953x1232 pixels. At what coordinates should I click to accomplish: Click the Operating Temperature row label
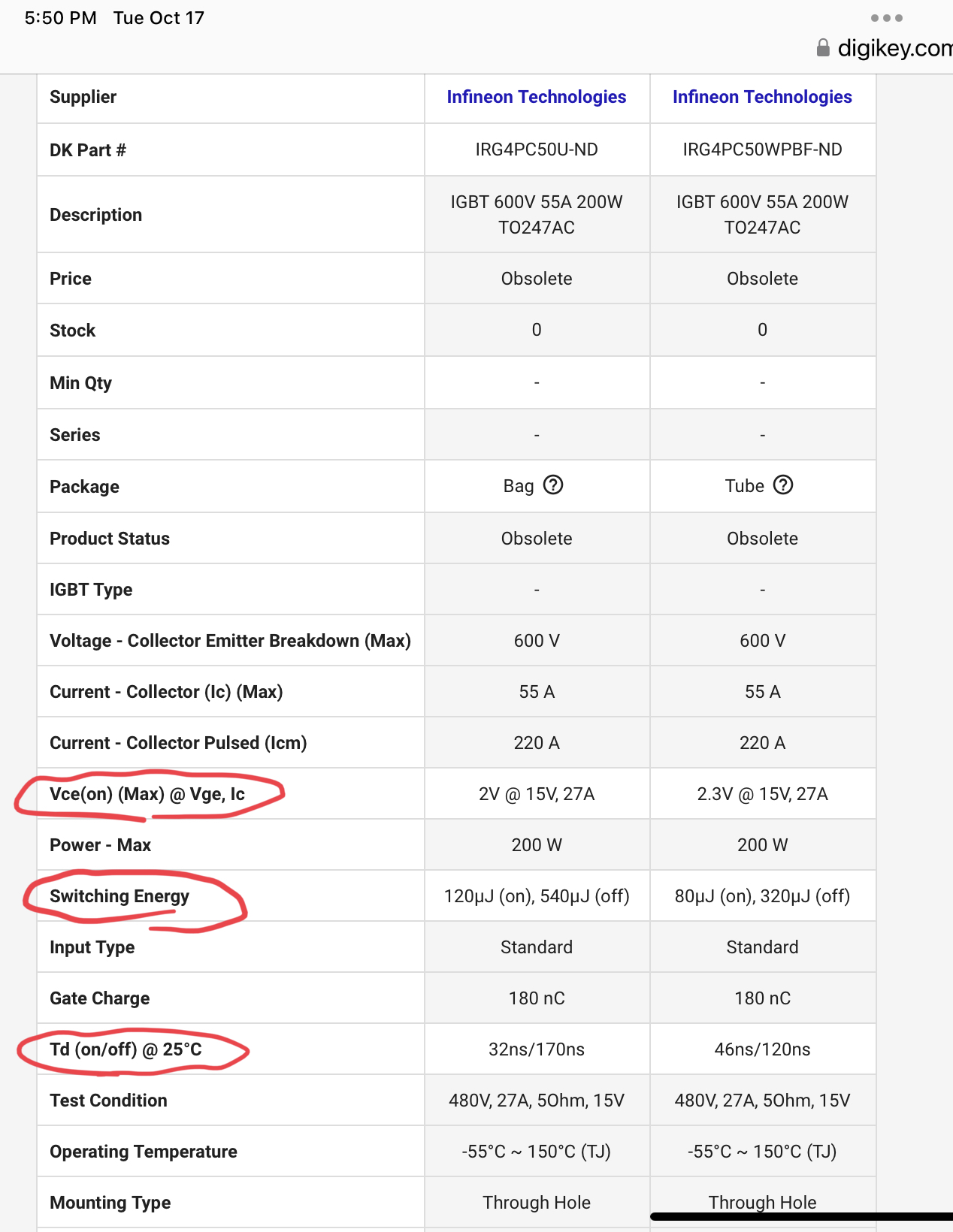pos(144,1152)
